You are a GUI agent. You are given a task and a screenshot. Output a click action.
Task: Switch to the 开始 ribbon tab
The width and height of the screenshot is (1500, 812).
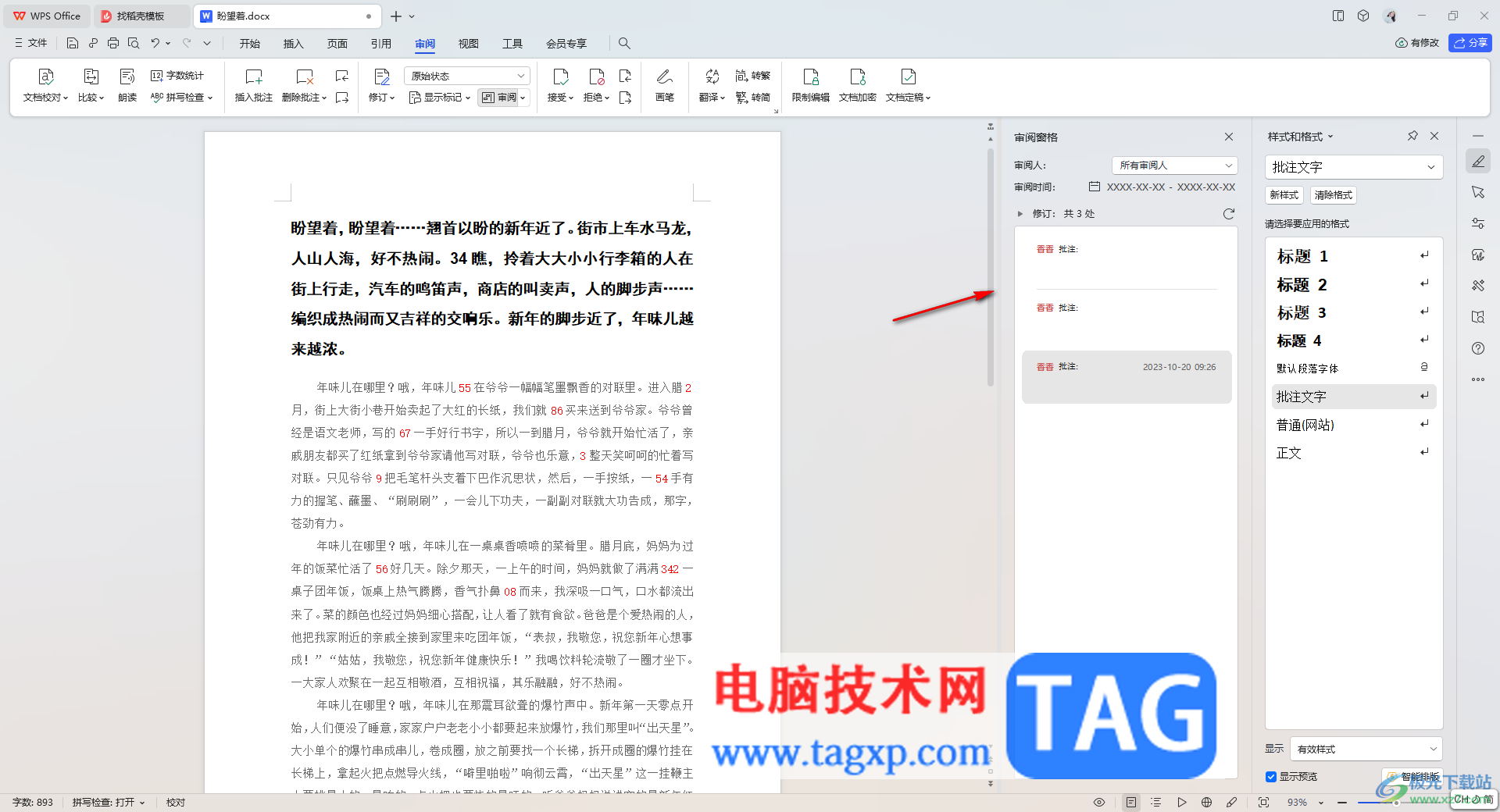pos(250,44)
